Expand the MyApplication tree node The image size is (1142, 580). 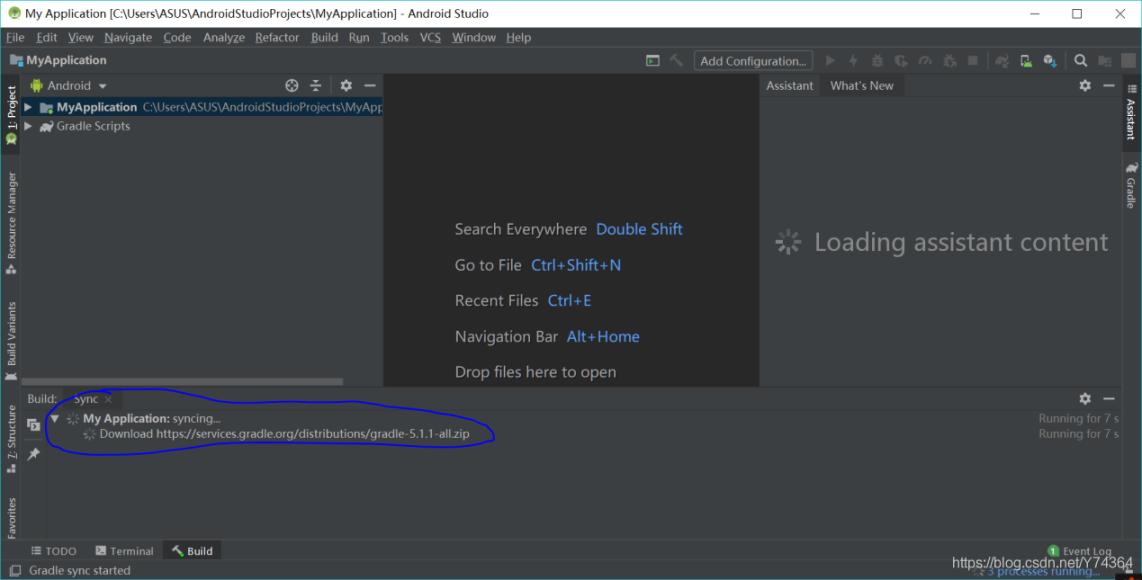(x=28, y=107)
